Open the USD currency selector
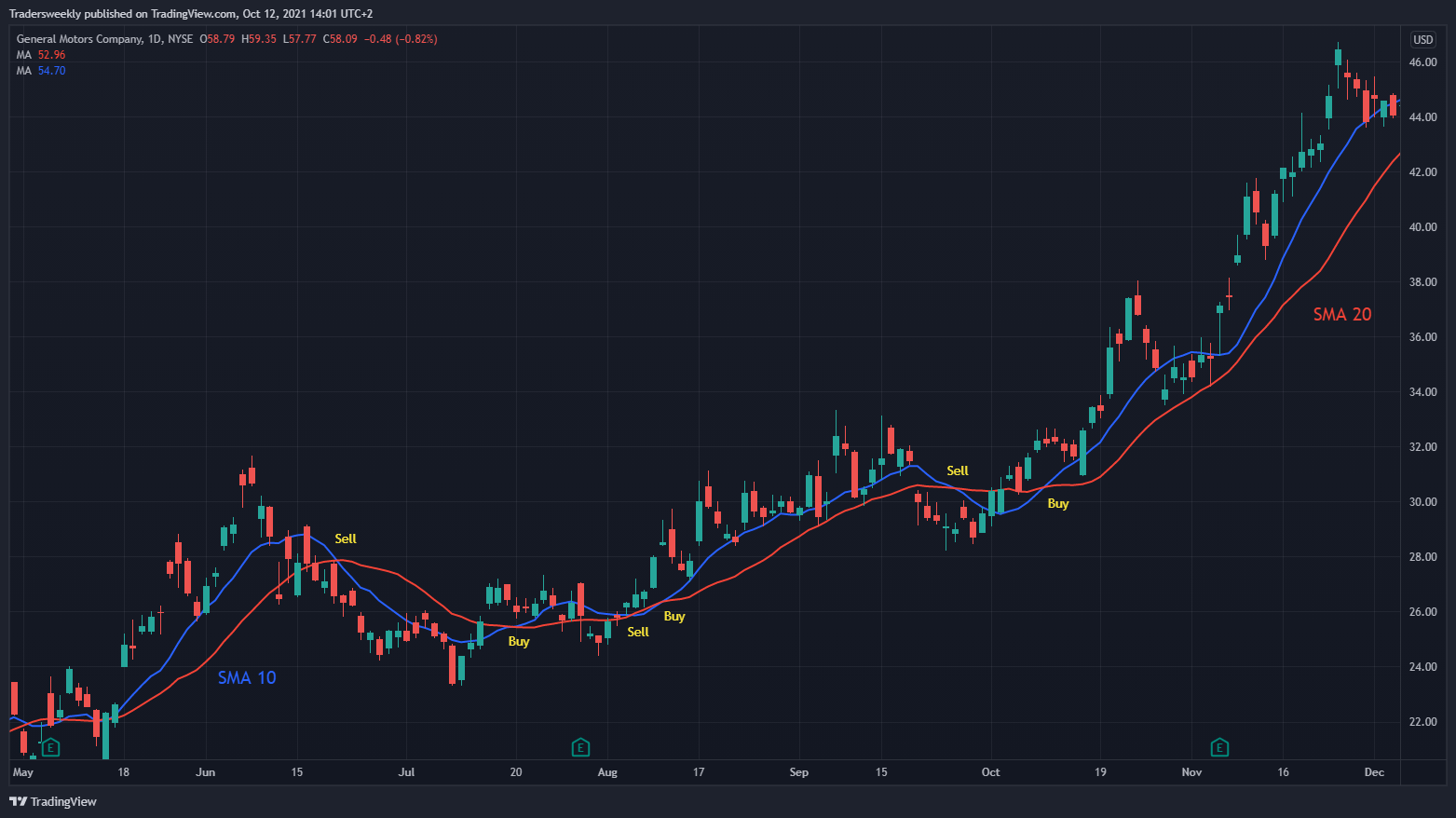Screen dimensions: 1456x818 tap(1423, 39)
